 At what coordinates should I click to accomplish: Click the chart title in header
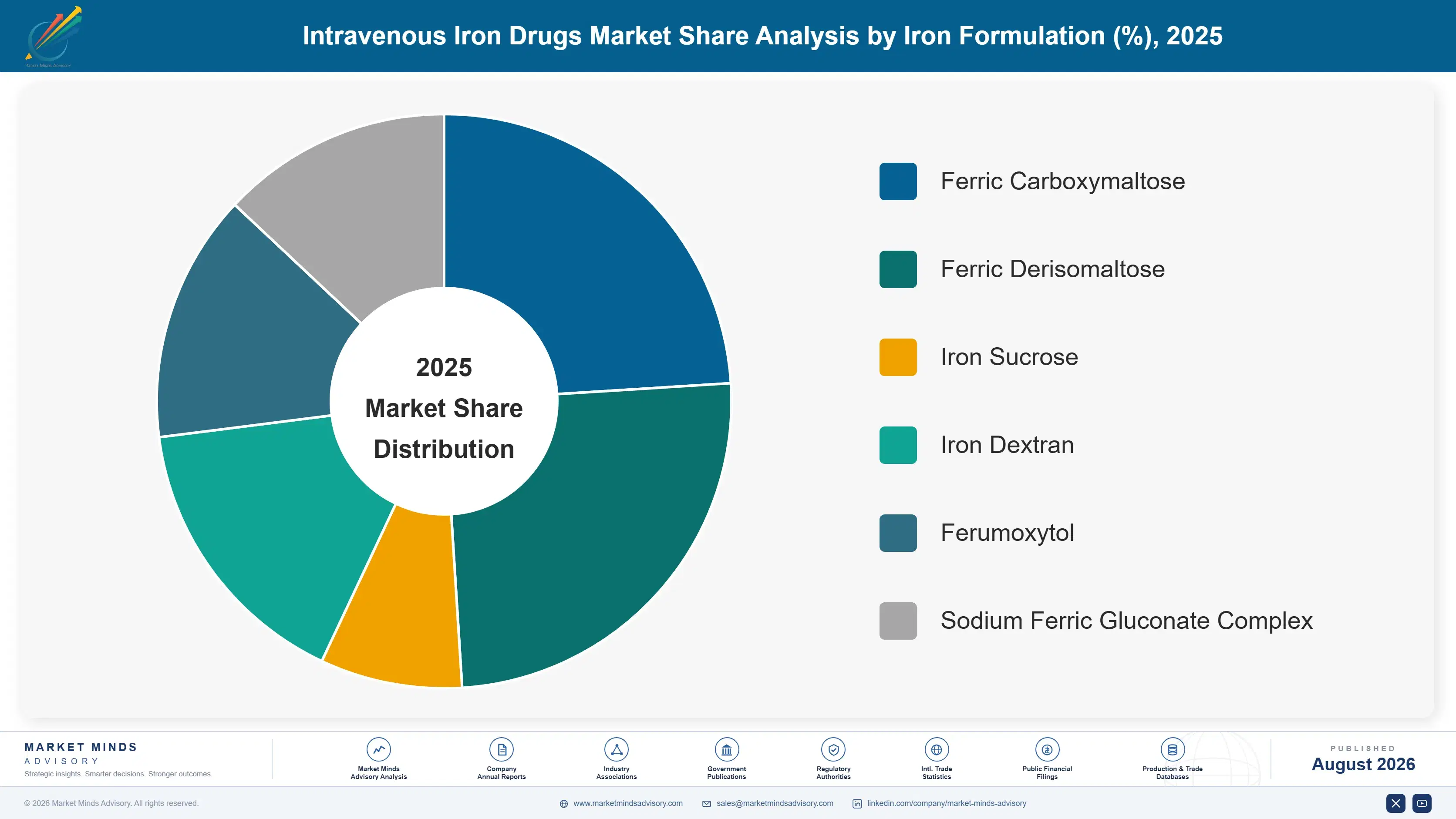[762, 36]
